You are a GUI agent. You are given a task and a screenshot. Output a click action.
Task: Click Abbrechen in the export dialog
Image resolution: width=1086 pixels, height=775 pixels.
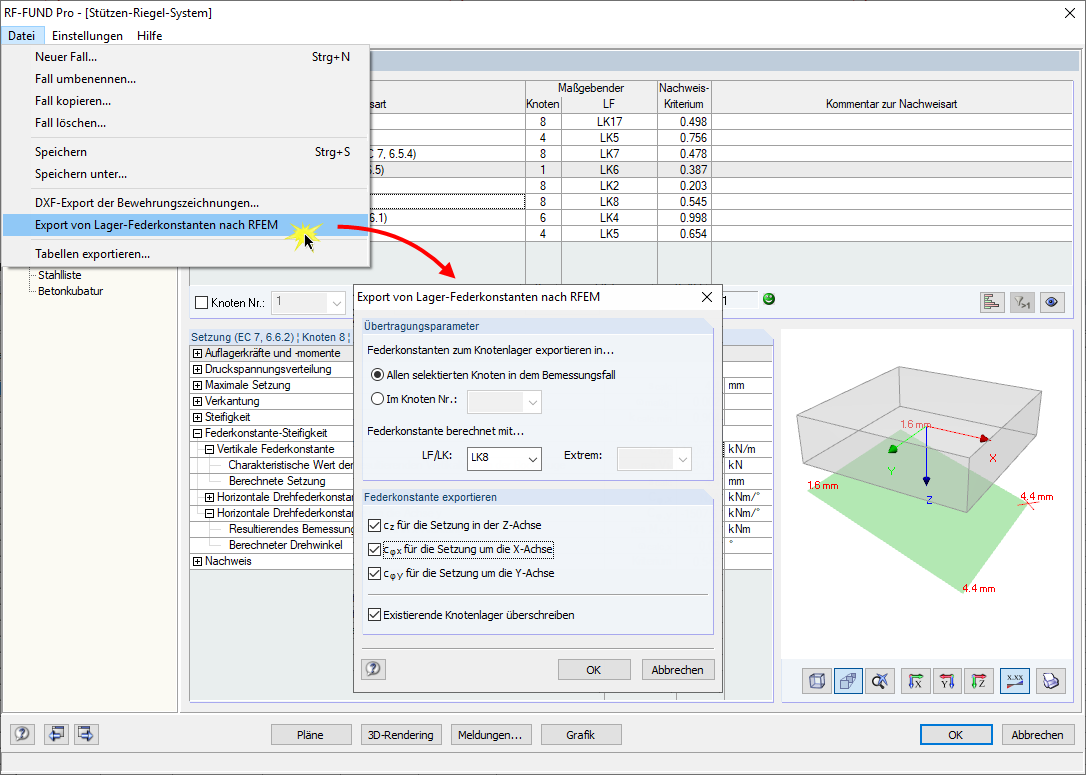pyautogui.click(x=677, y=670)
